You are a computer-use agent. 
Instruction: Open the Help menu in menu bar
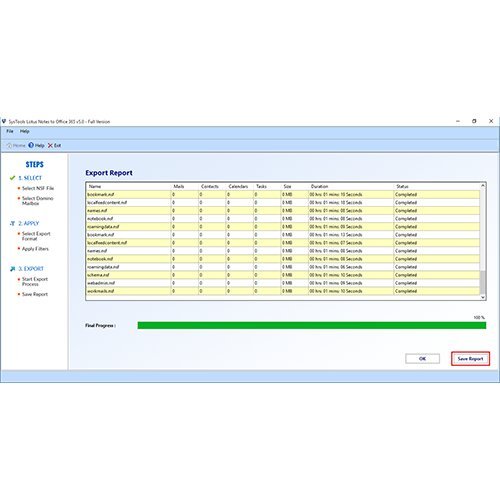pos(24,131)
